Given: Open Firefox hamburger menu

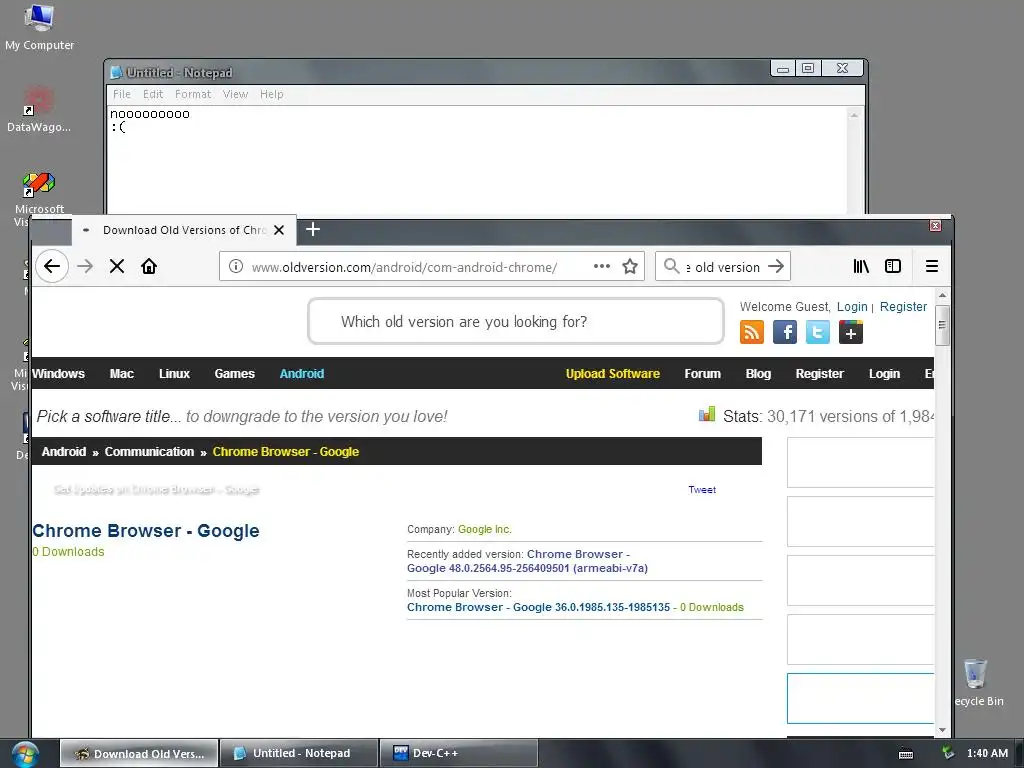Looking at the screenshot, I should (x=932, y=266).
